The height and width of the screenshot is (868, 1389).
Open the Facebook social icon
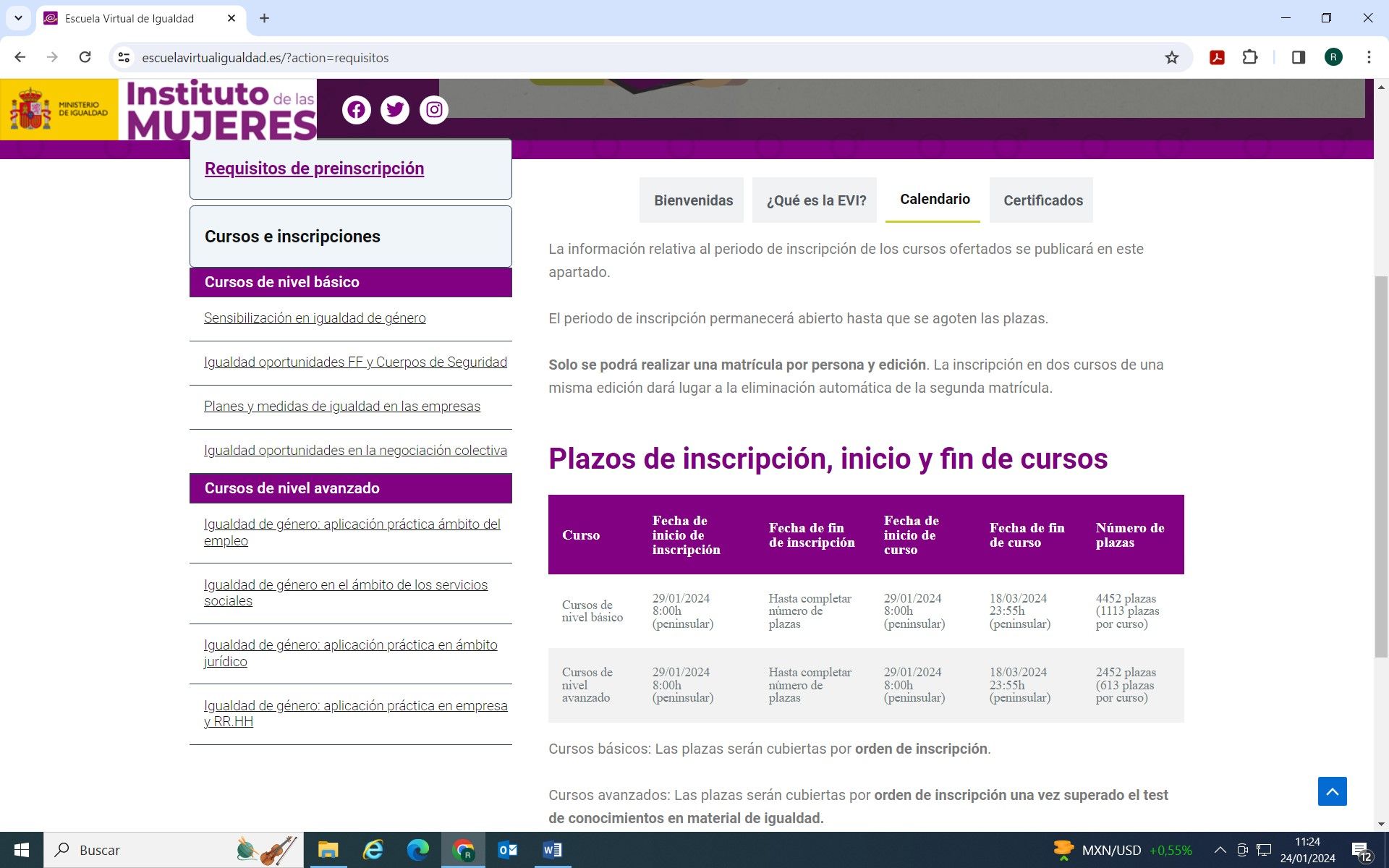(x=356, y=110)
